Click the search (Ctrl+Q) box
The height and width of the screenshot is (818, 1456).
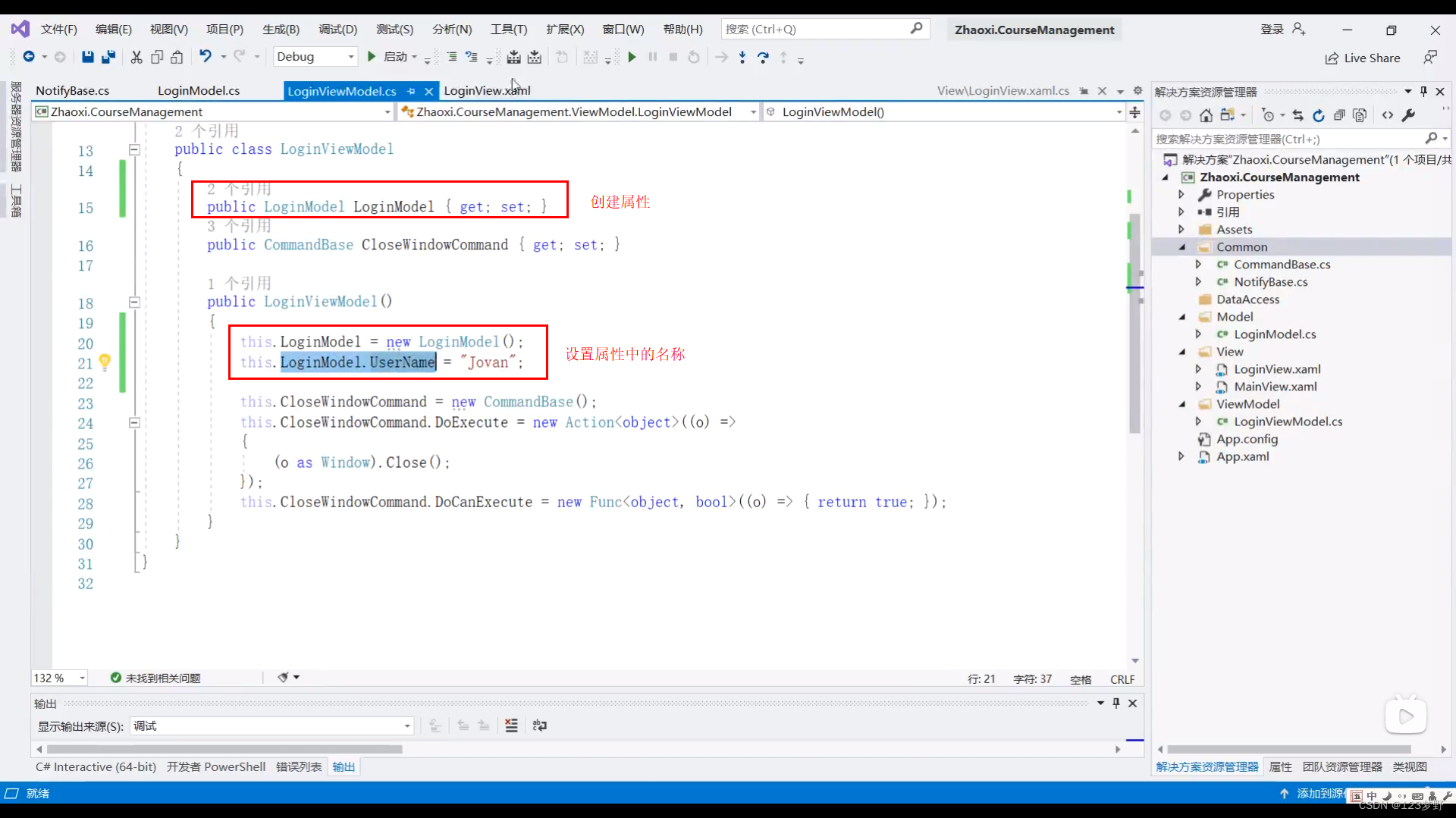pyautogui.click(x=824, y=30)
